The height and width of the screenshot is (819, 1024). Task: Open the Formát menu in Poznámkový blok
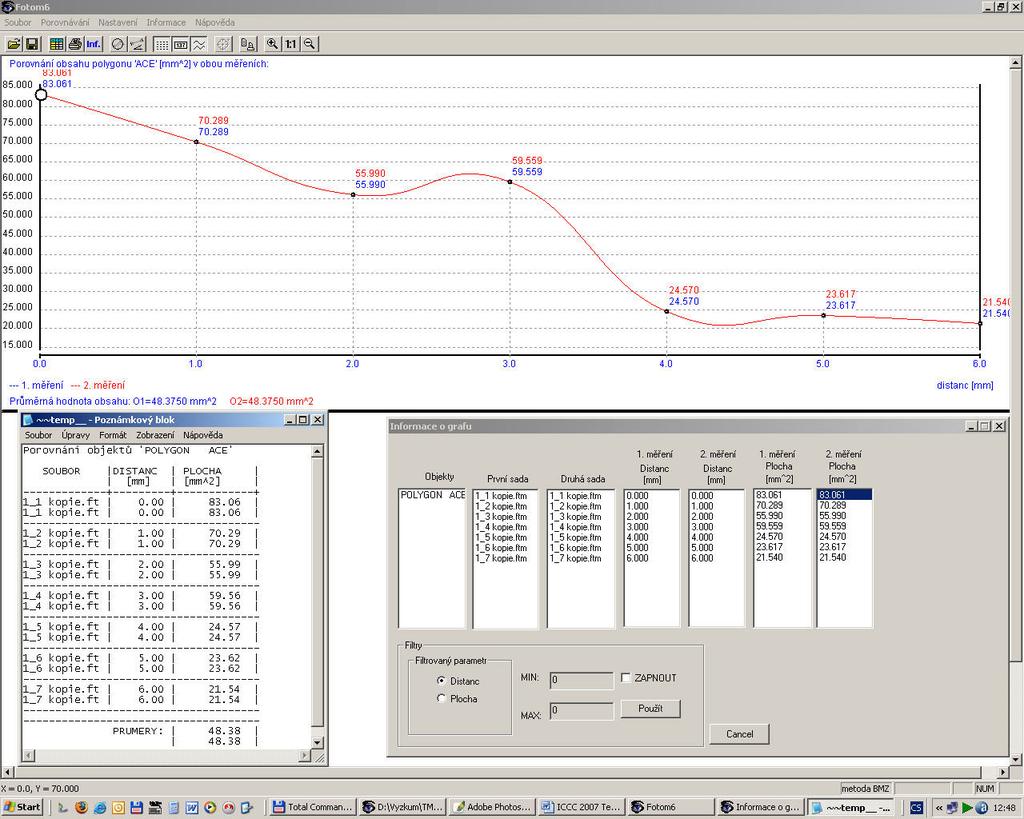click(113, 435)
